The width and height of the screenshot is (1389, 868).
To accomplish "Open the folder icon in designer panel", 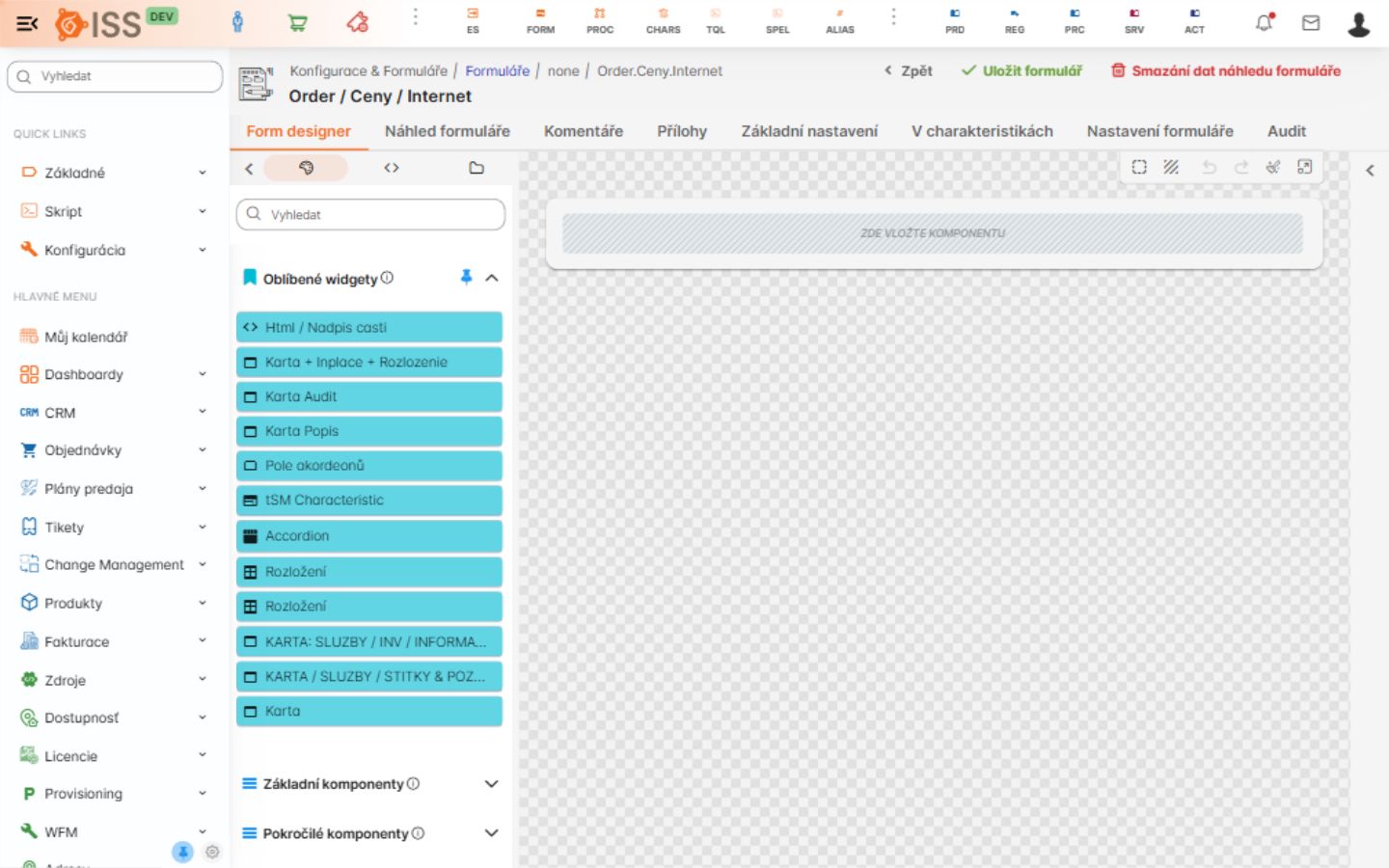I will tap(477, 168).
